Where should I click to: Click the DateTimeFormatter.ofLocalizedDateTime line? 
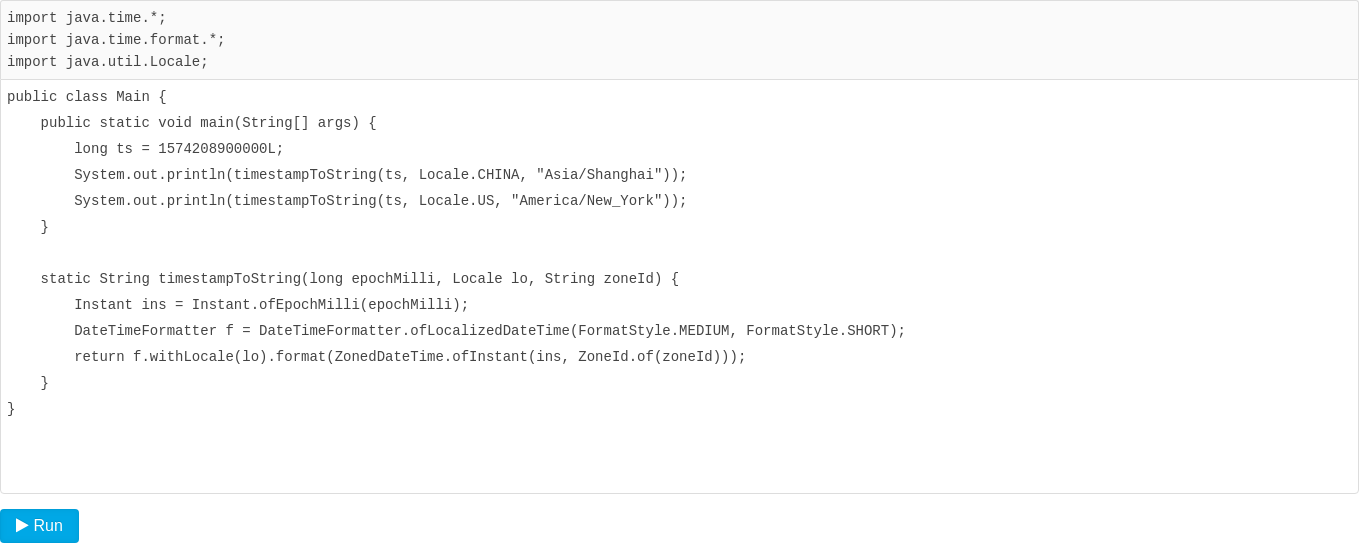(490, 331)
